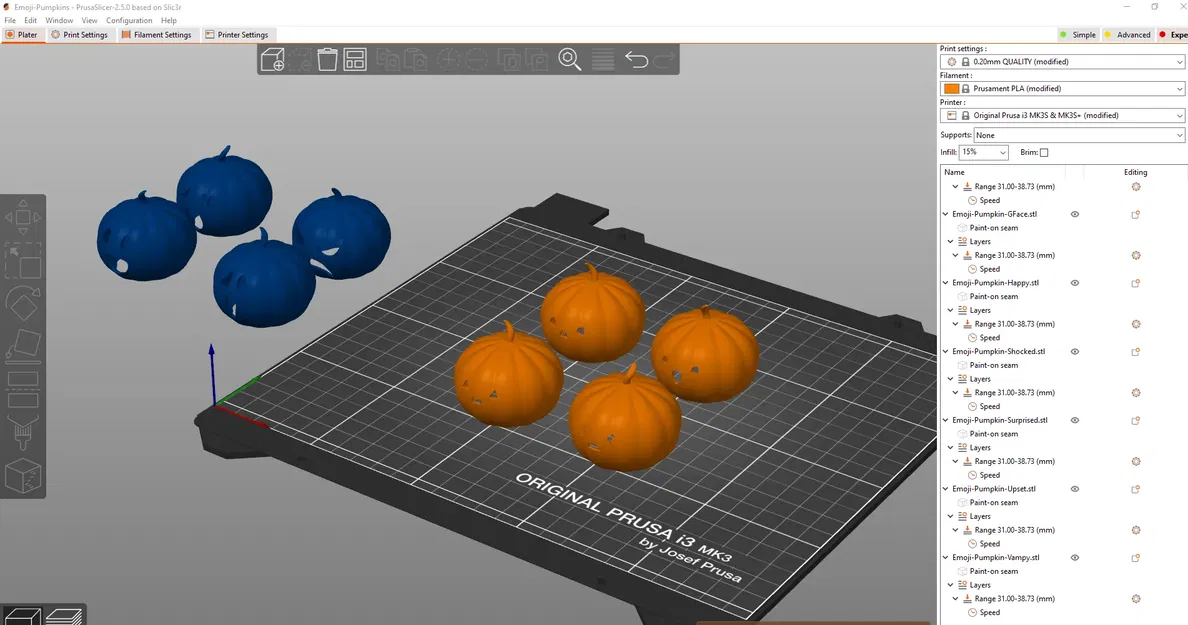Screen dimensions: 1188x625
Task: Collapse the Emoji-Pumpkin-GFace.stl tree node
Action: tap(946, 214)
